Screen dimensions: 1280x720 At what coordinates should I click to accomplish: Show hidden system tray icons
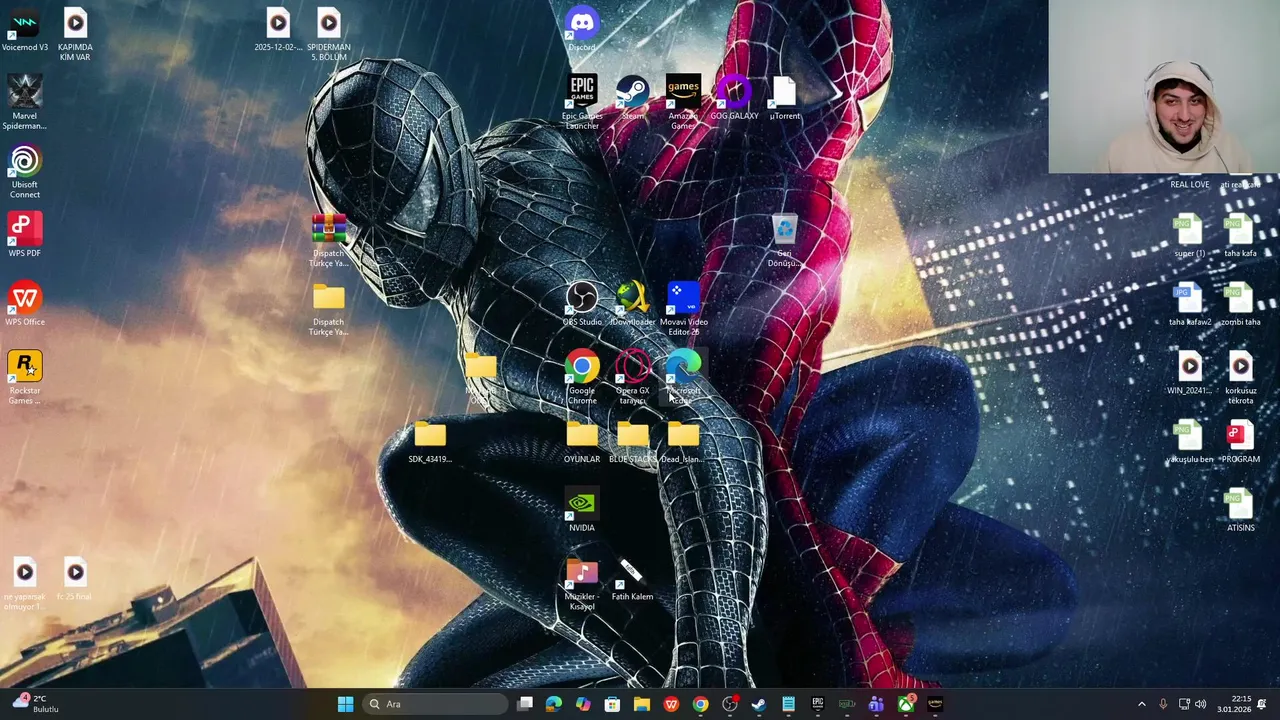click(1142, 704)
